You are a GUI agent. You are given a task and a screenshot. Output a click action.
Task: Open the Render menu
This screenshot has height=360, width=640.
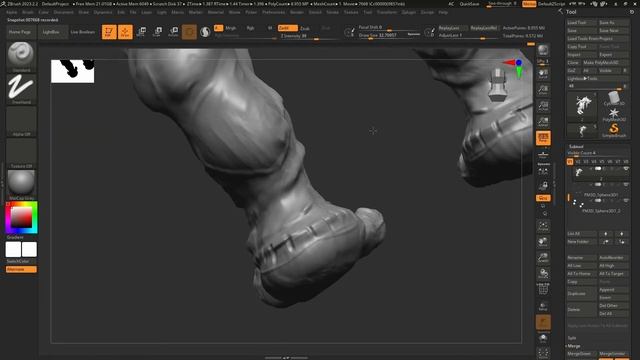coord(297,12)
